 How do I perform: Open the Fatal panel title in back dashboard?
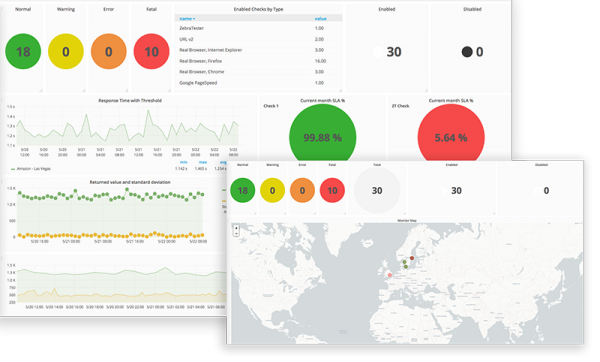click(x=152, y=9)
